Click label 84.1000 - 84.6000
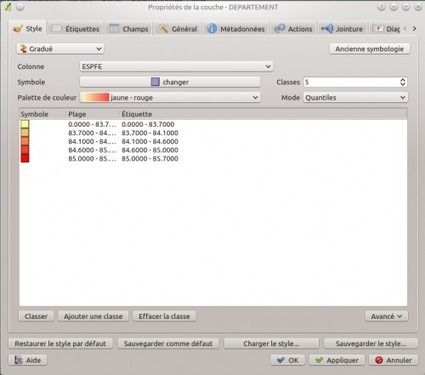Viewport: 425px width, 375px height. (150, 141)
